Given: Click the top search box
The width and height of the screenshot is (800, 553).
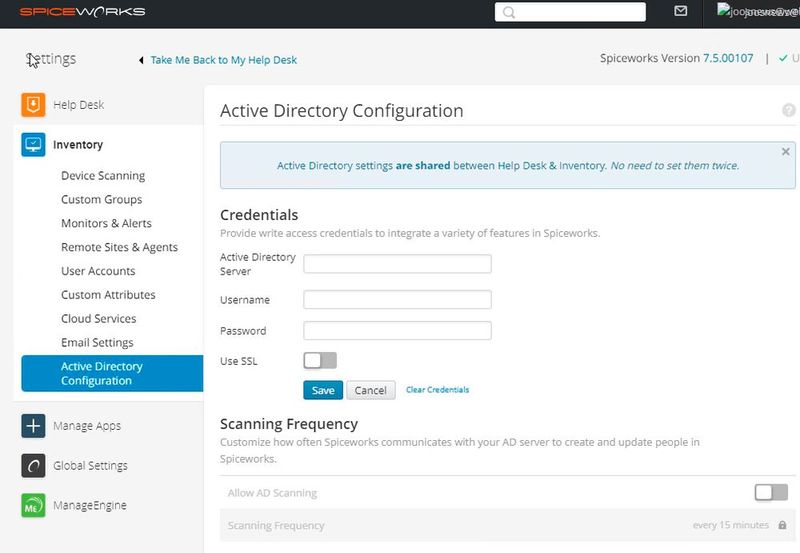Looking at the screenshot, I should [x=570, y=12].
